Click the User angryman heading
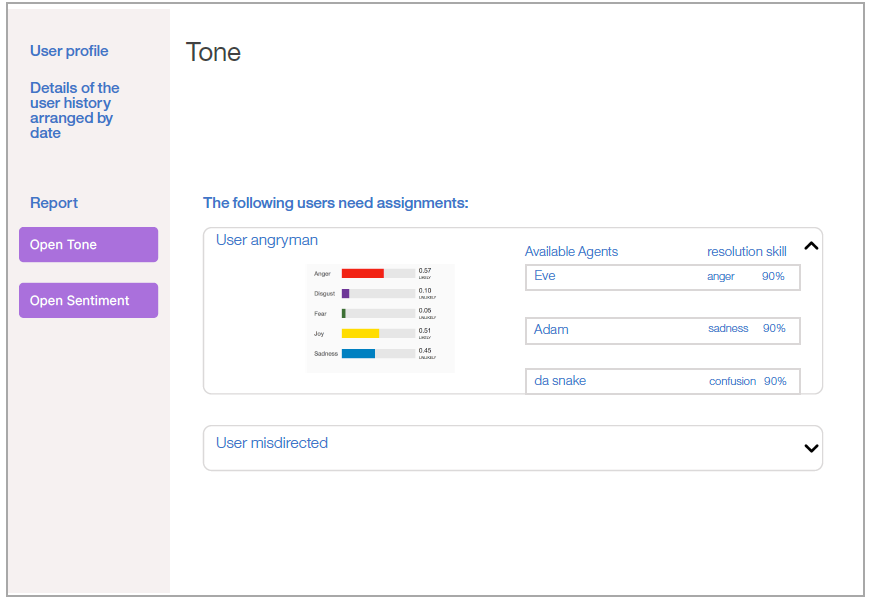 coord(267,240)
